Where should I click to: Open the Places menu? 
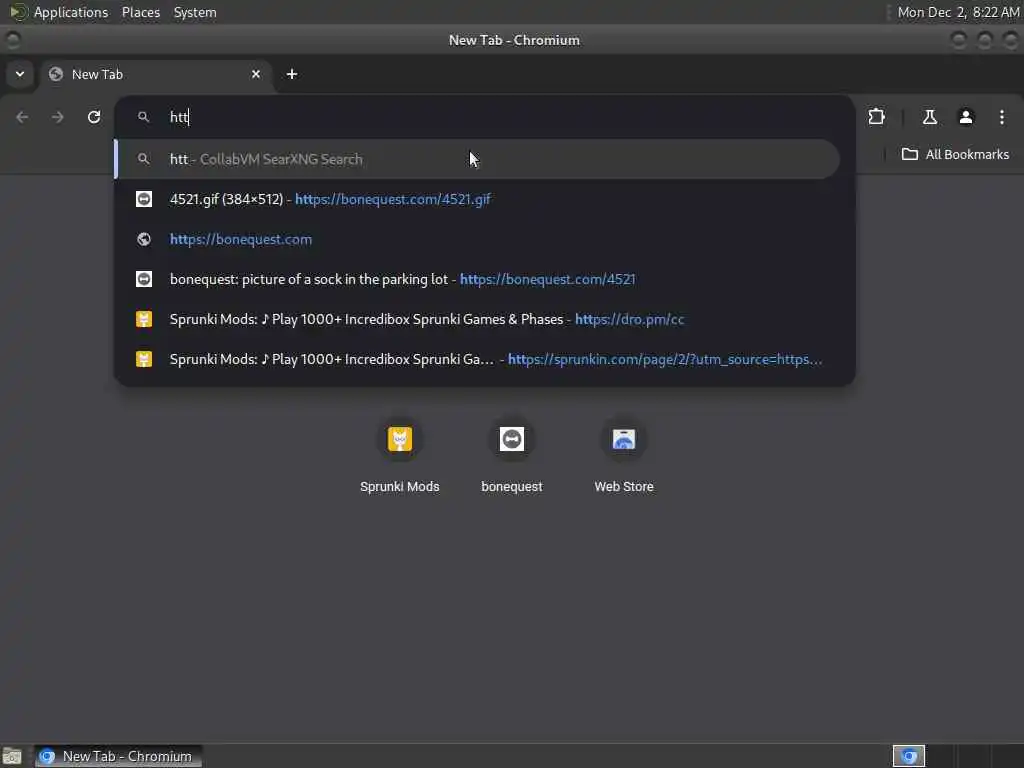point(140,12)
